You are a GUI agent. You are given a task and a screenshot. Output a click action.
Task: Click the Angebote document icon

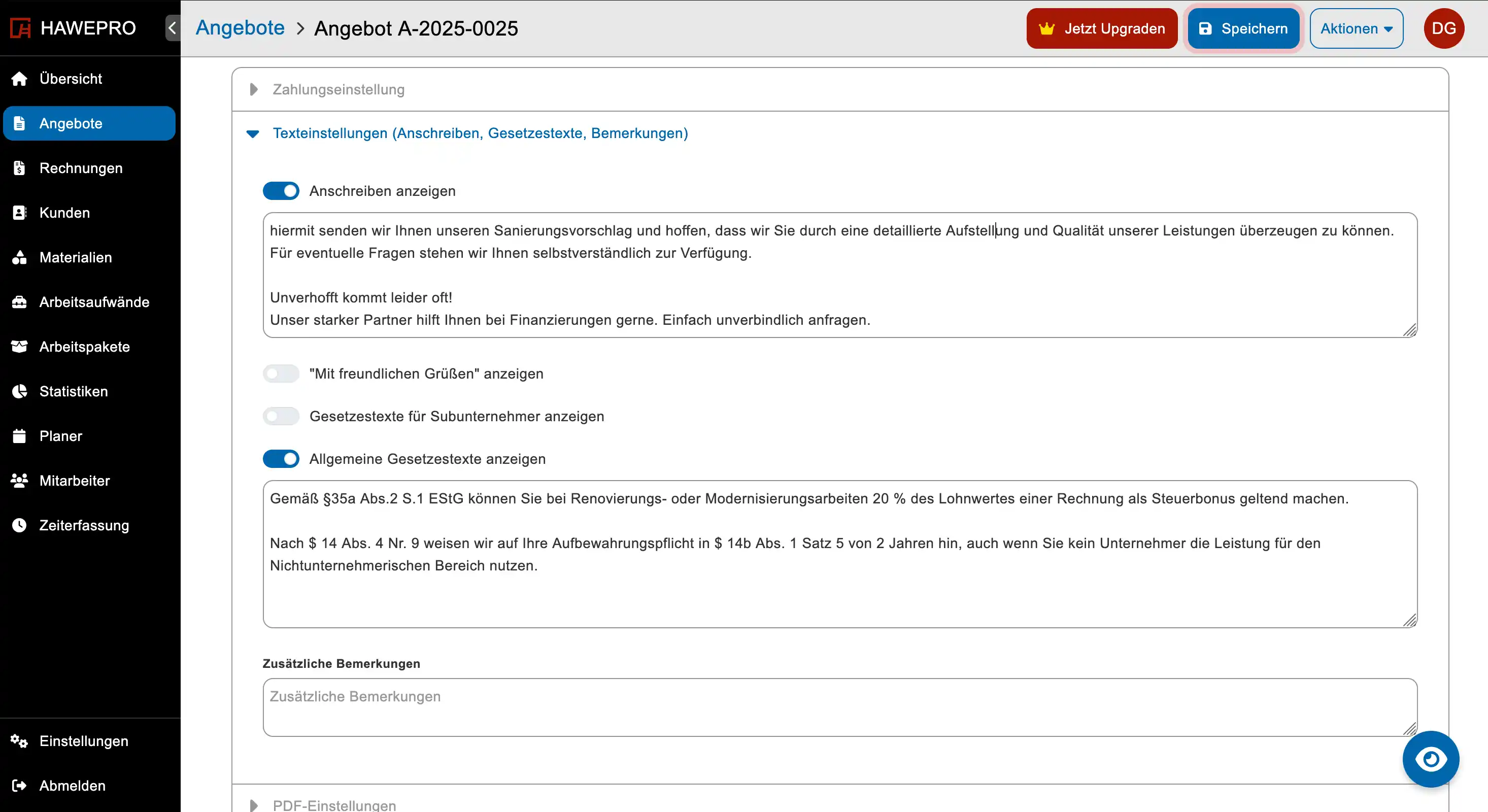(x=19, y=123)
